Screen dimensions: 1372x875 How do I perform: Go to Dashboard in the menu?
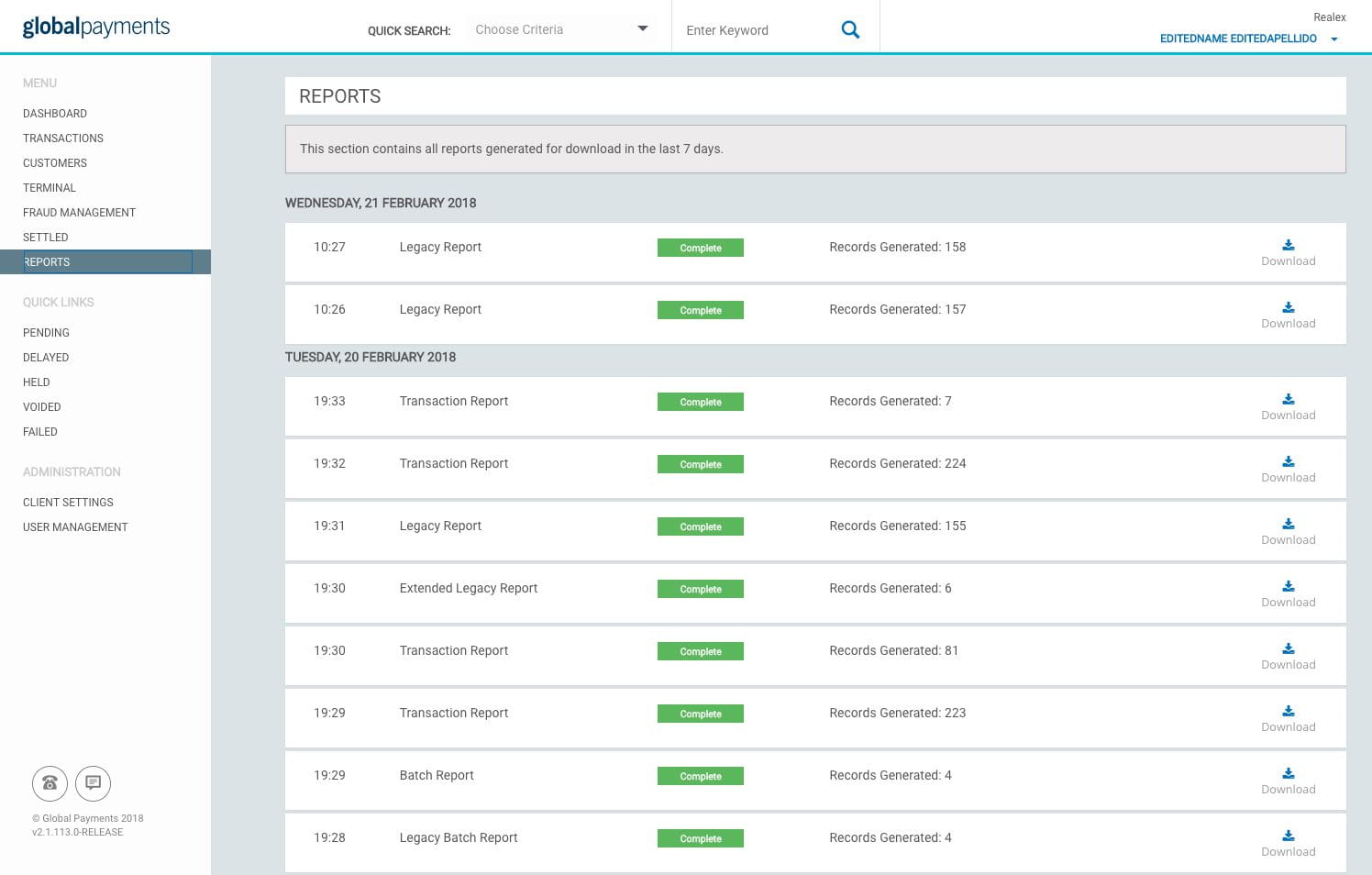point(55,114)
